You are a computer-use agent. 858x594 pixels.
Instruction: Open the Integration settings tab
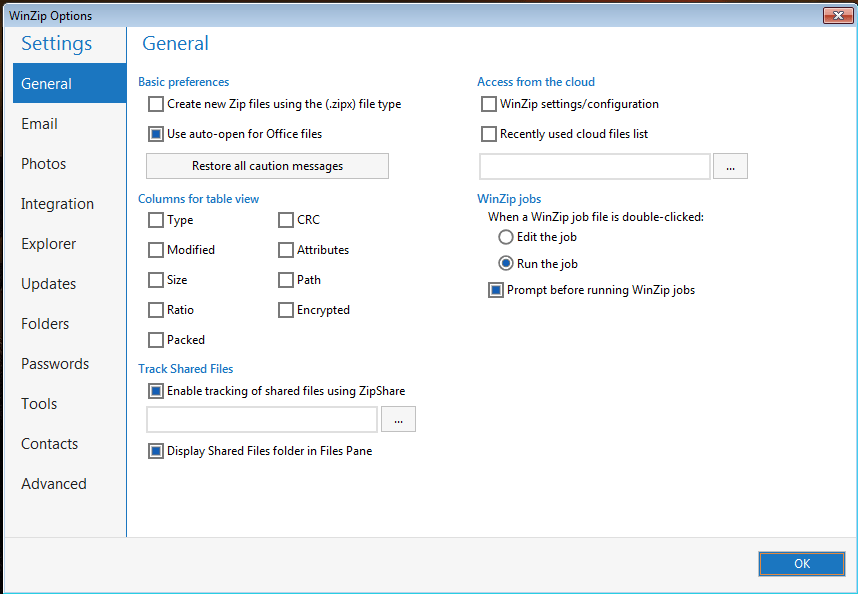[69, 203]
